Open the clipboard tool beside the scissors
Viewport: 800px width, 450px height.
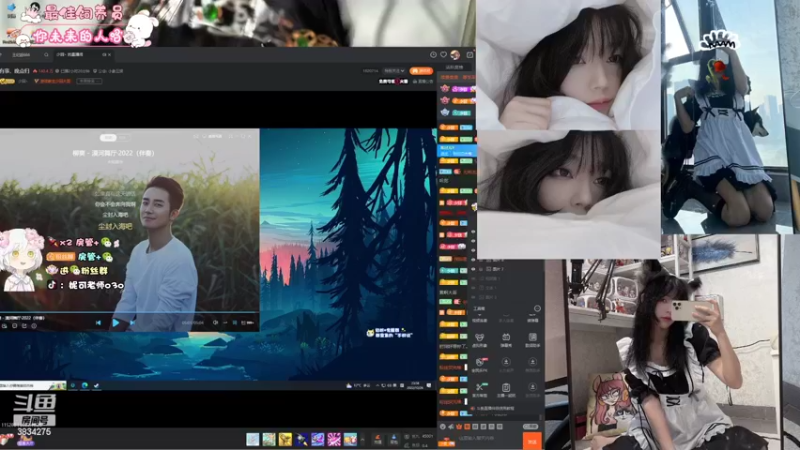tap(506, 390)
